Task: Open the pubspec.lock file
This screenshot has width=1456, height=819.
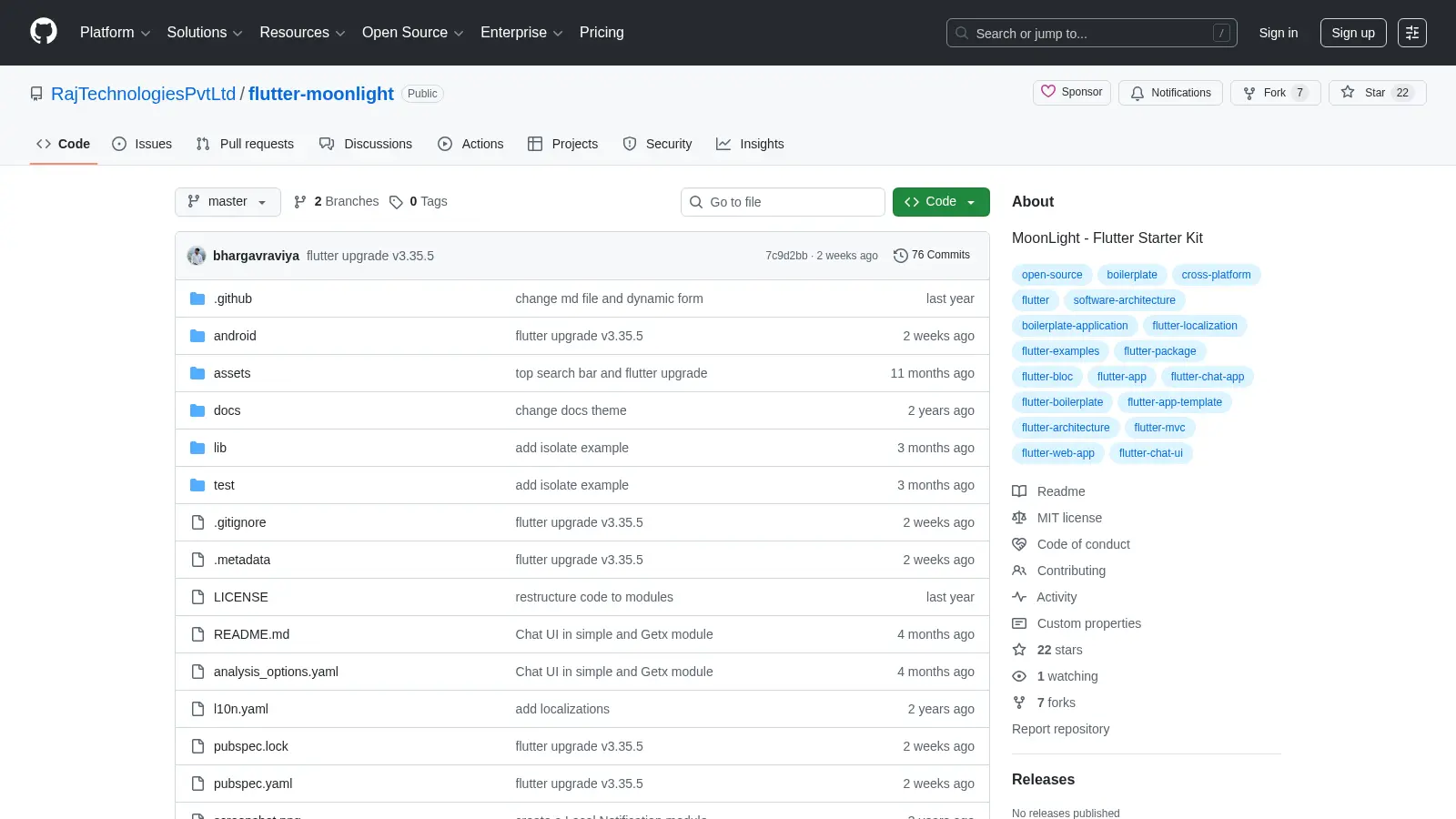Action: 251,746
